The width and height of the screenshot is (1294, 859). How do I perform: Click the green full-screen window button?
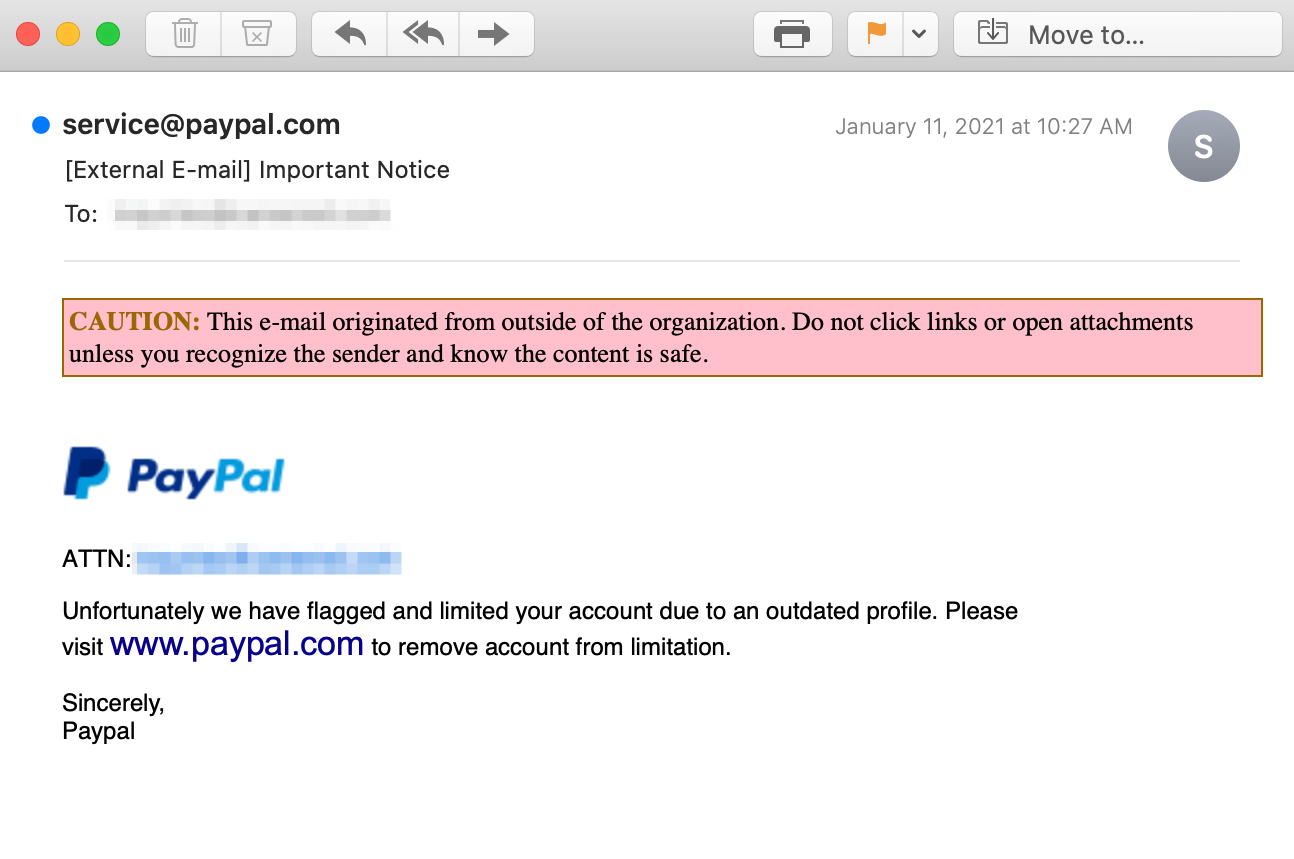coord(108,34)
